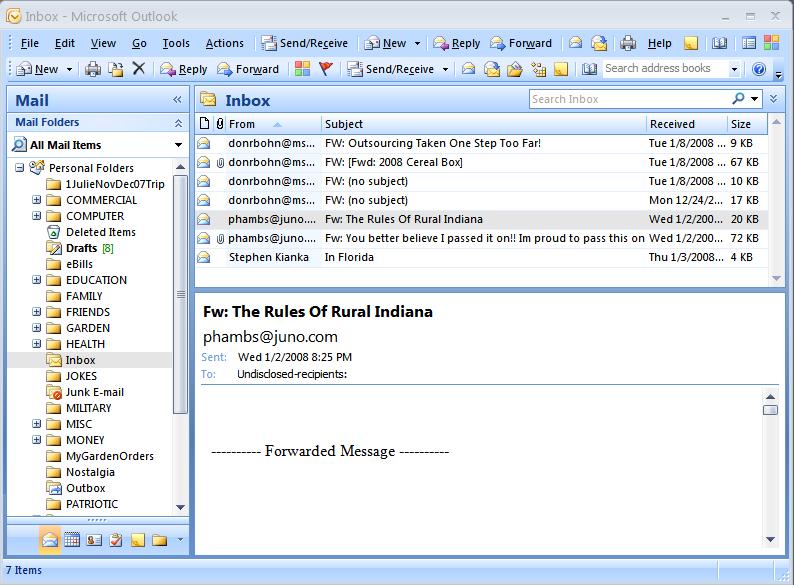794x585 pixels.
Task: Click the colored squares icon at top right
Action: coord(771,43)
